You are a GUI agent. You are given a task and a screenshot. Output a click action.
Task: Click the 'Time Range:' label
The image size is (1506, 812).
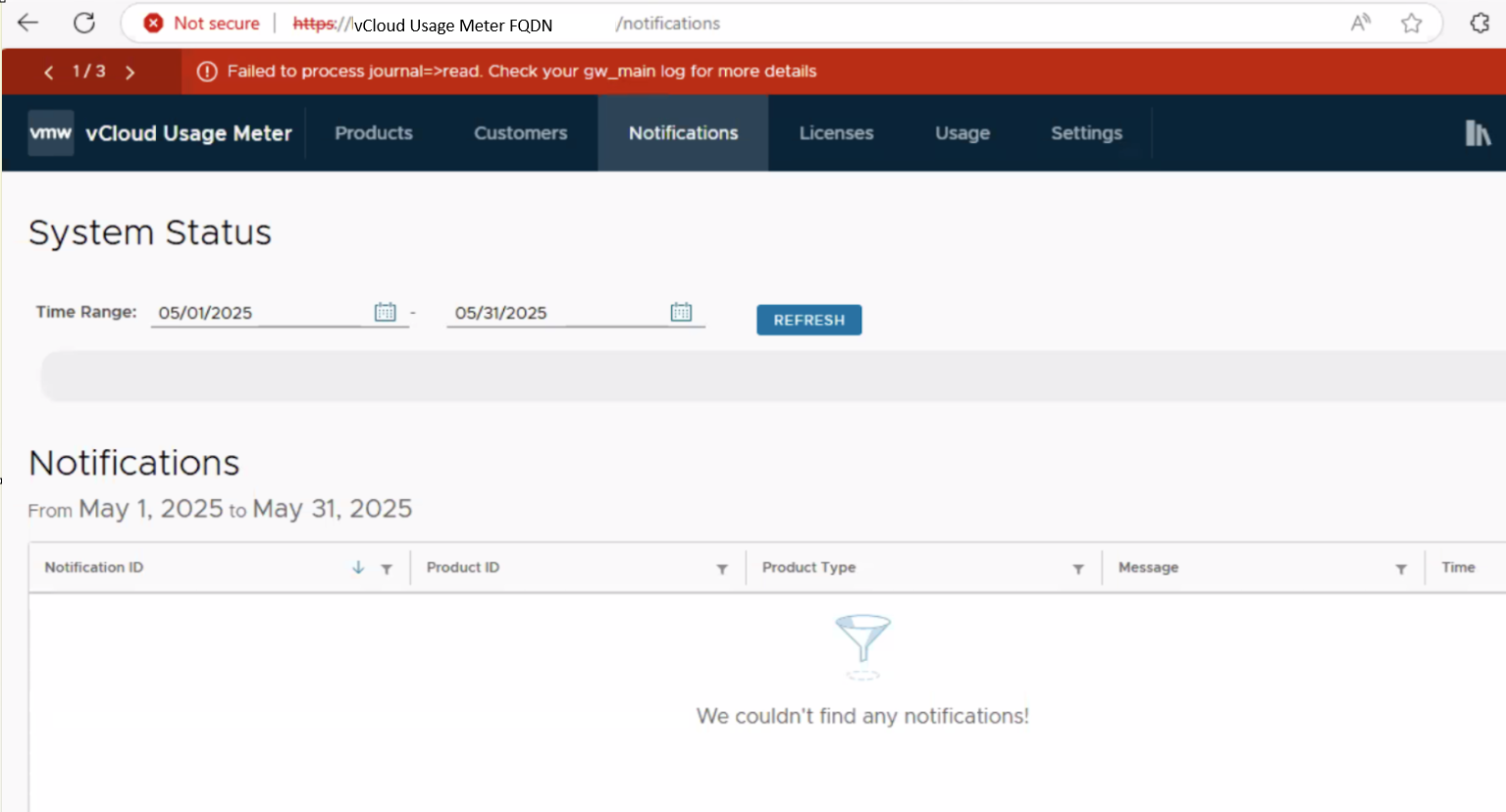pos(86,312)
